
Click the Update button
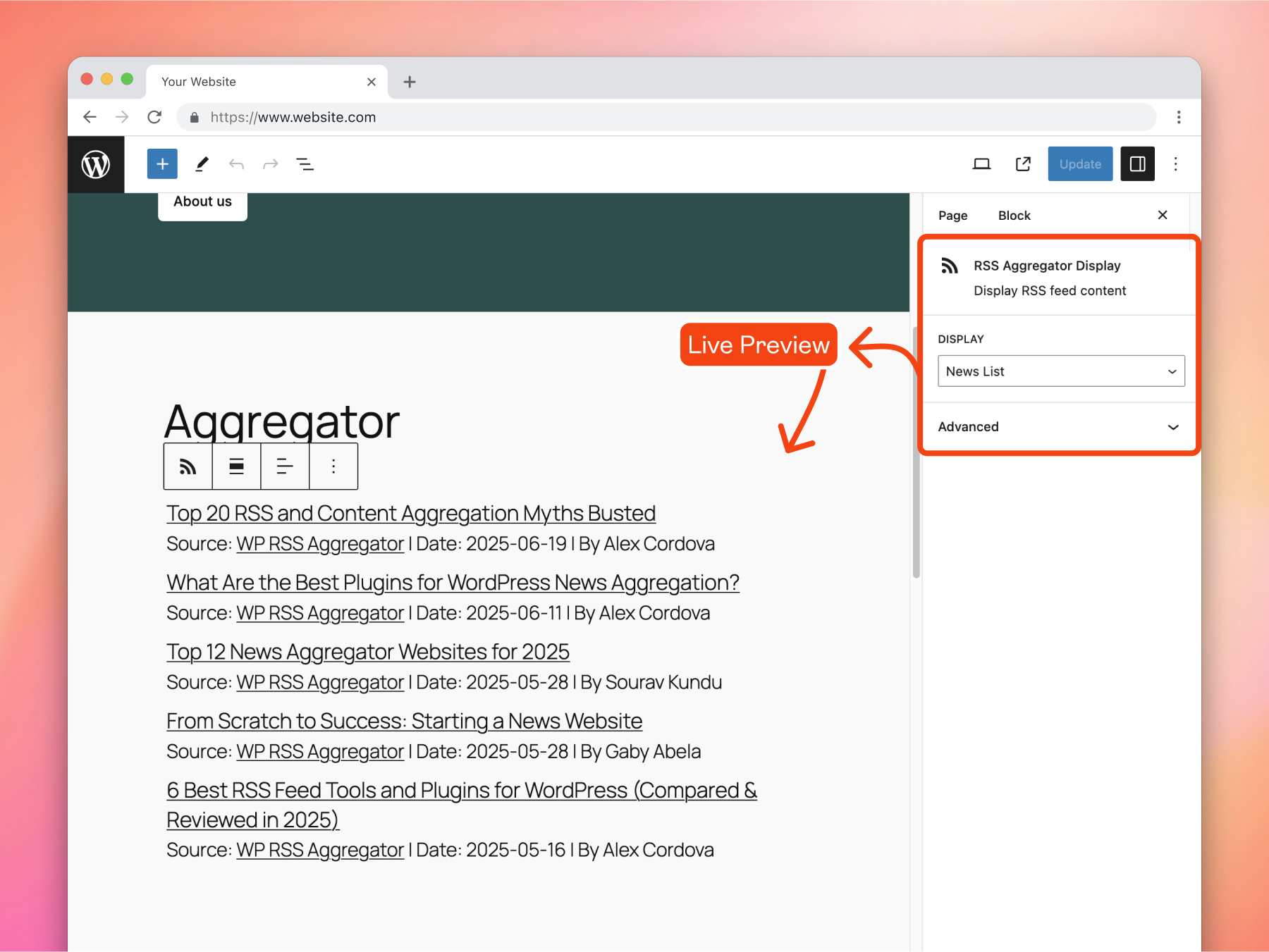coord(1080,164)
